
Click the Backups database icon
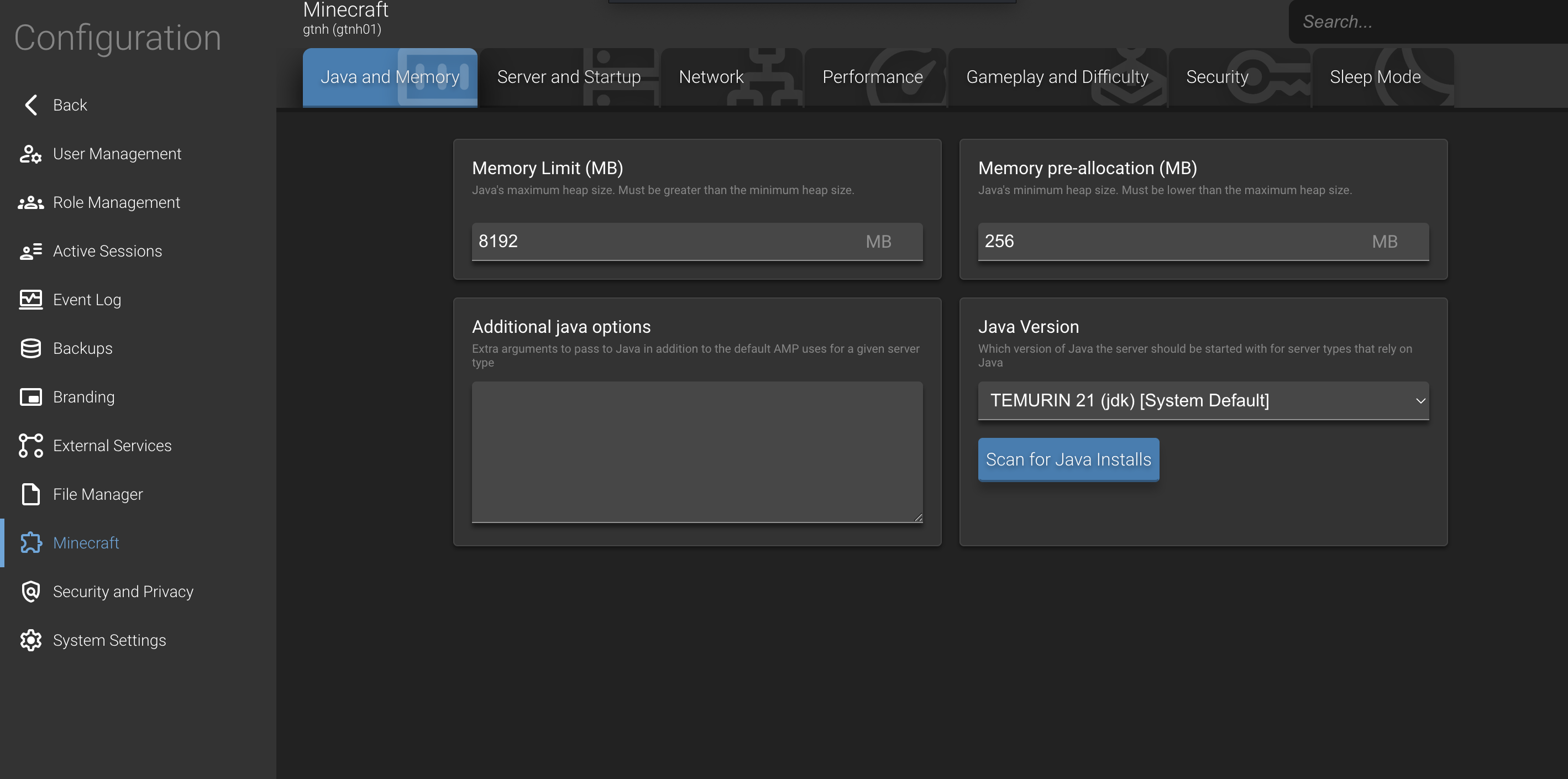click(x=30, y=348)
